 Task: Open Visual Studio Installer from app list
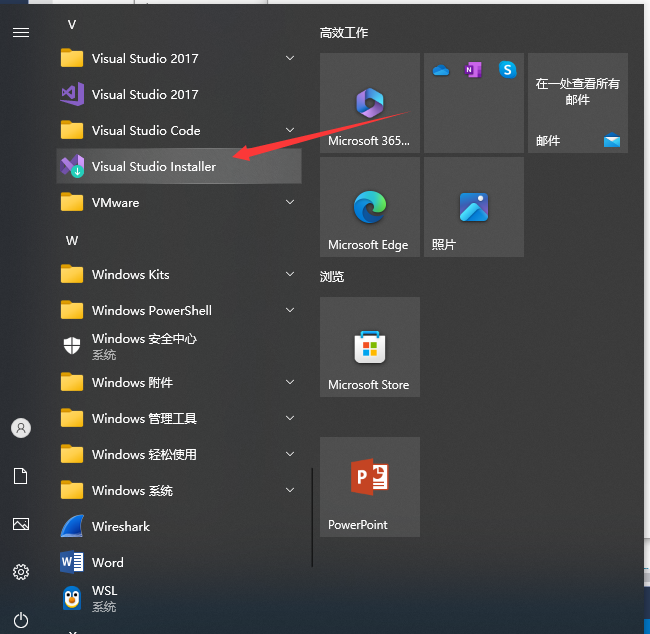pyautogui.click(x=153, y=167)
